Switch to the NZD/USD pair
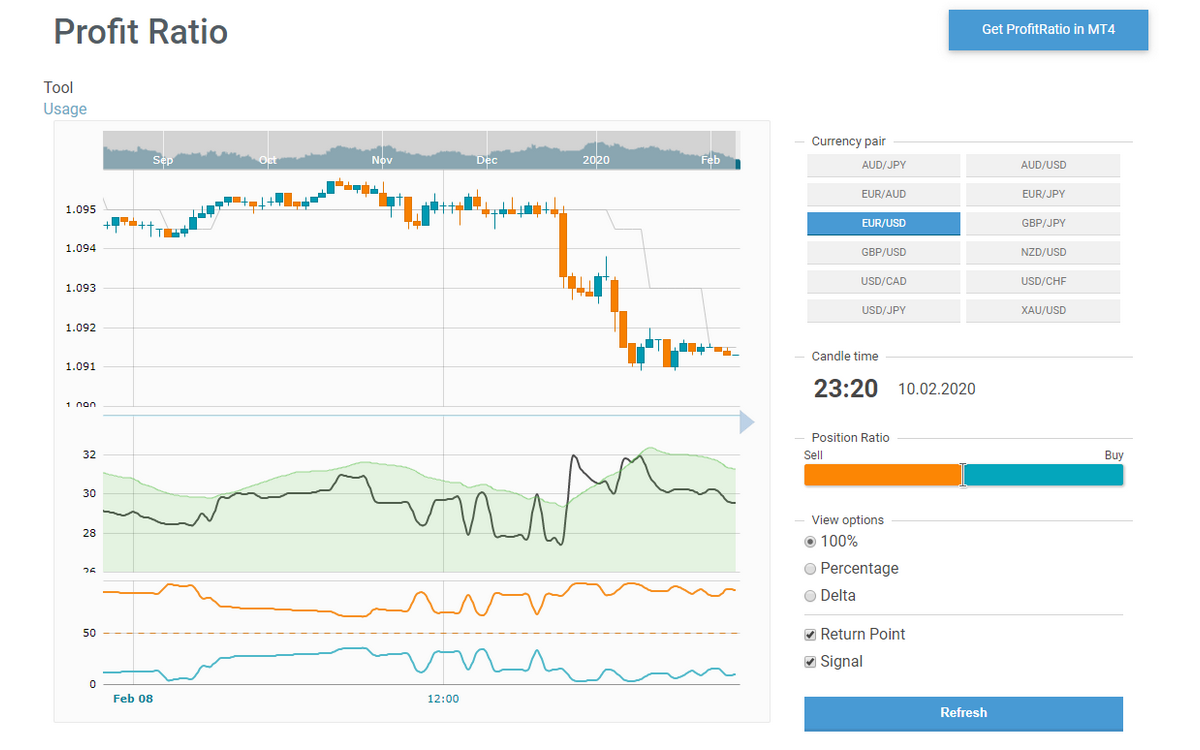 (x=1043, y=252)
